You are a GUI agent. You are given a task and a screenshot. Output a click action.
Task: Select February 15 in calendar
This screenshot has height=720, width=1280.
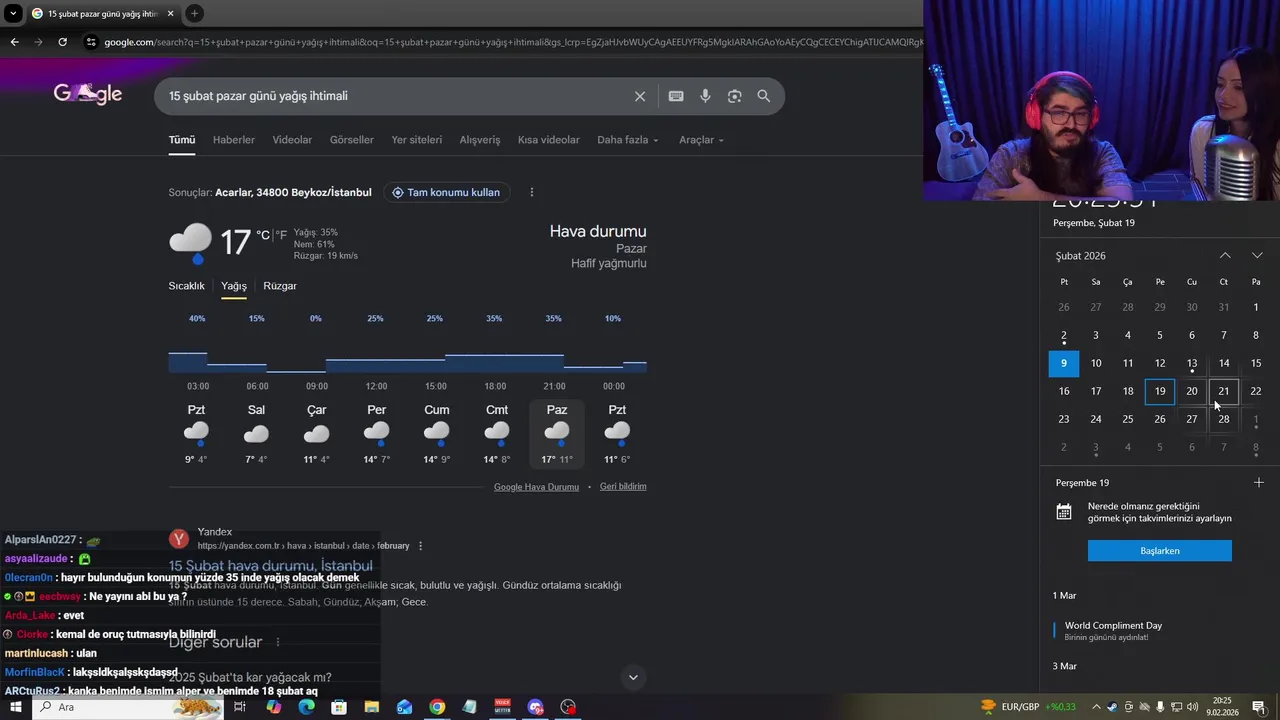(x=1256, y=363)
